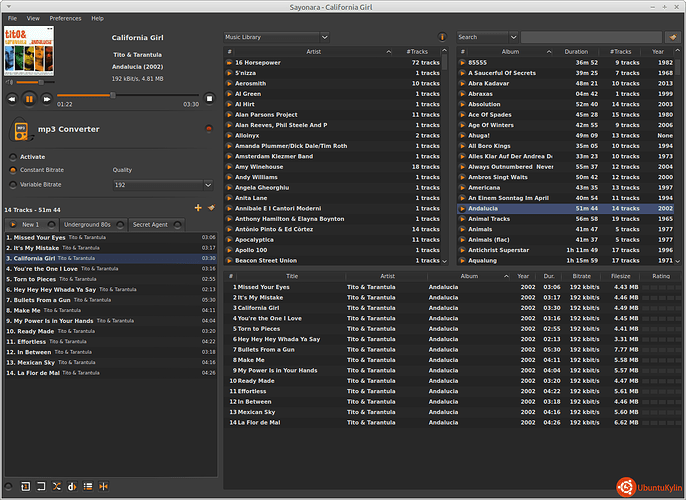Click the volume slider
Image resolution: width=686 pixels, height=500 pixels.
click(x=35, y=82)
